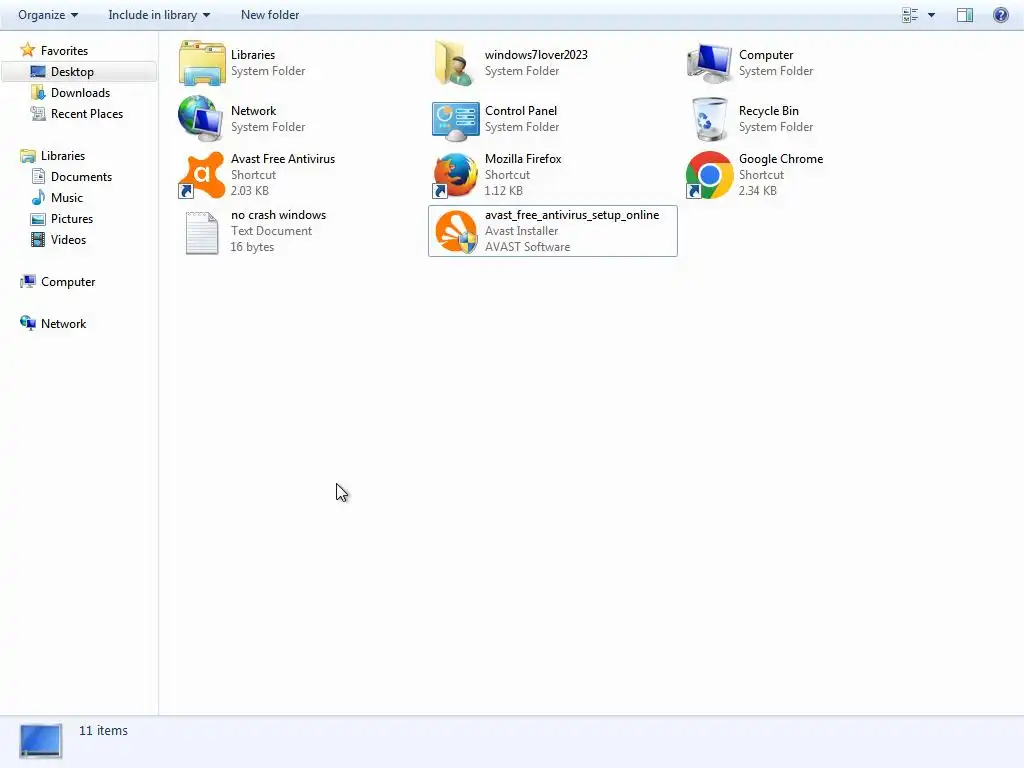Click the Google Chrome name text
1024x768 pixels.
pos(781,159)
